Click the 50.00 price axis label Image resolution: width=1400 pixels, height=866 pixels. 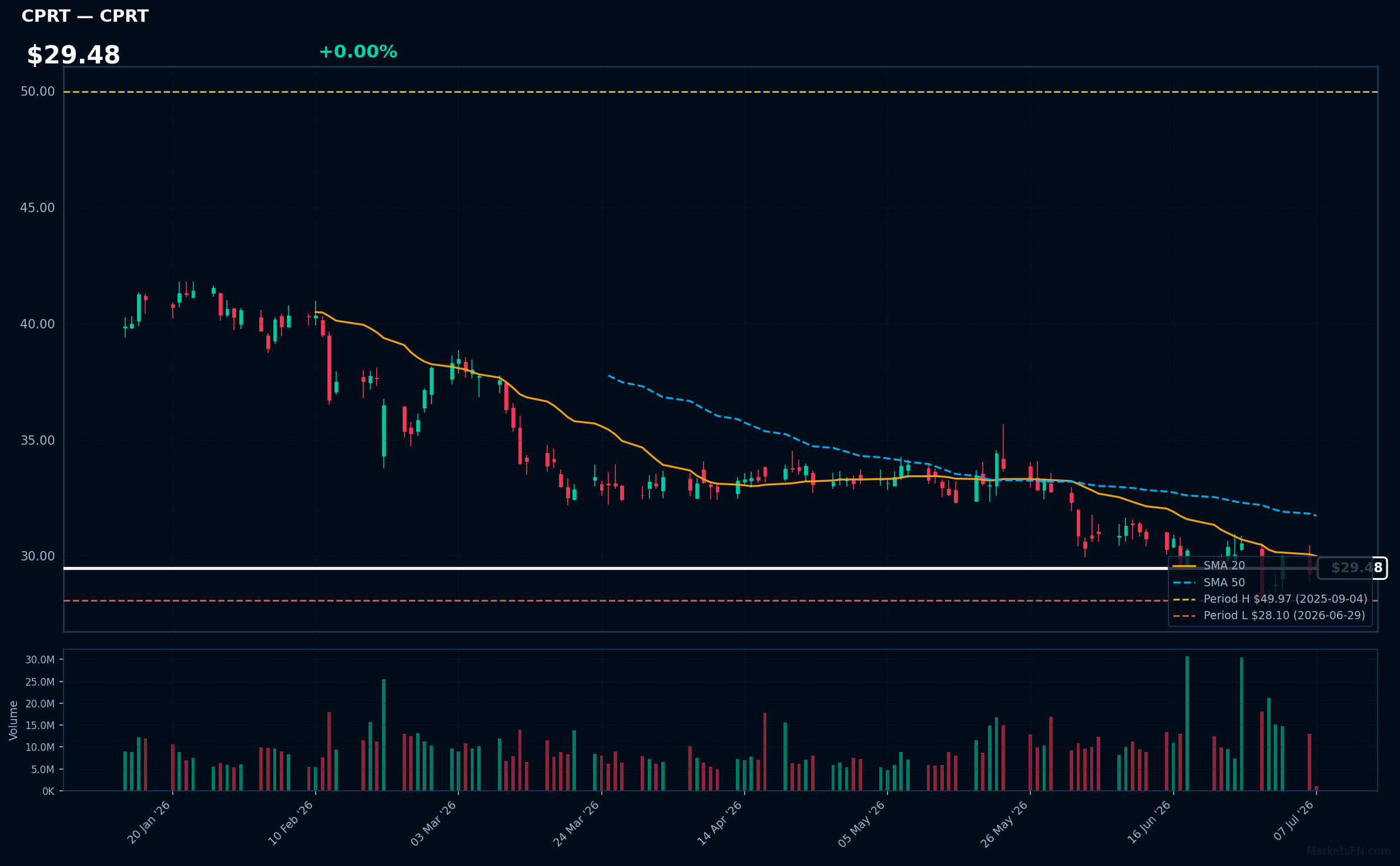(x=38, y=92)
